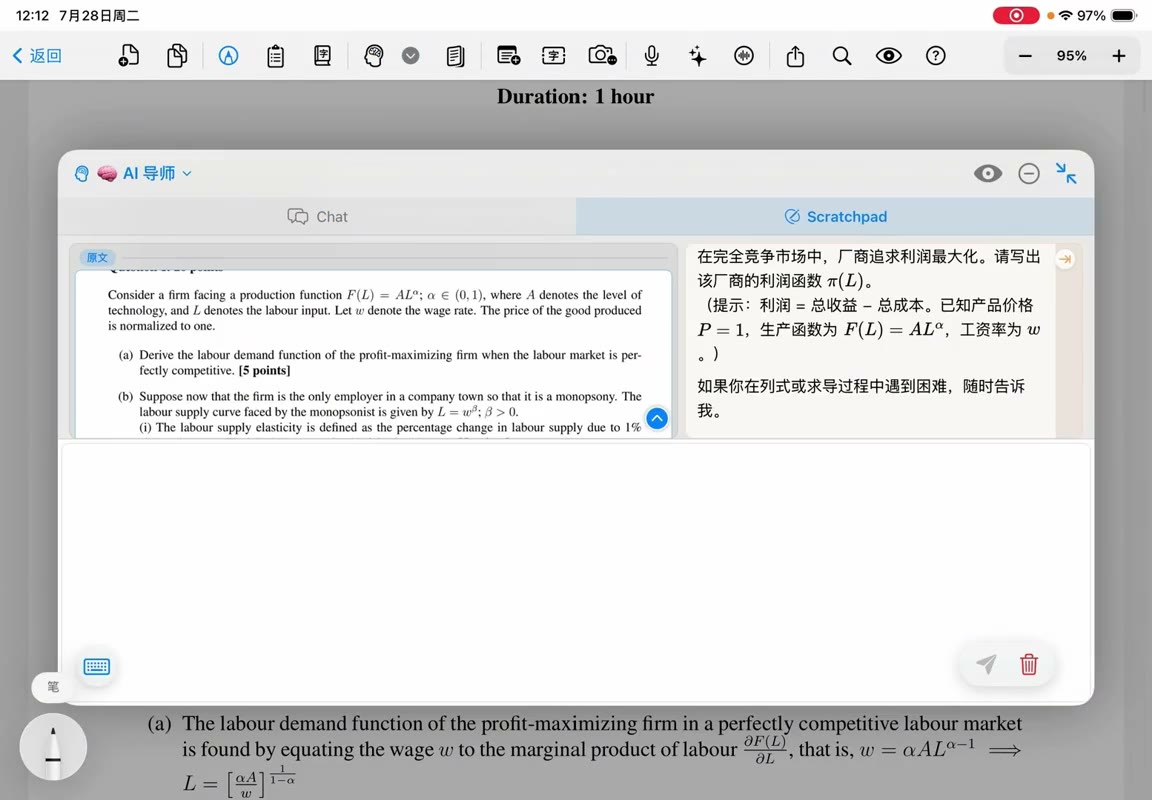Image resolution: width=1152 pixels, height=800 pixels.
Task: Tap the 'Duration: 1 hour' heading
Action: pyautogui.click(x=575, y=96)
